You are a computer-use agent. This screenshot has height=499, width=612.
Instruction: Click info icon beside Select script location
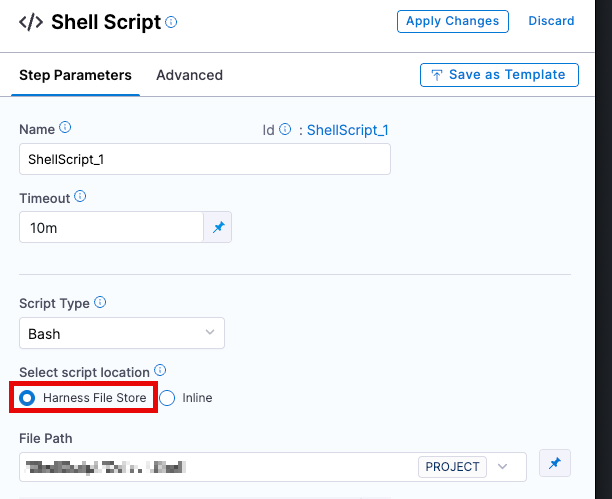tap(160, 370)
